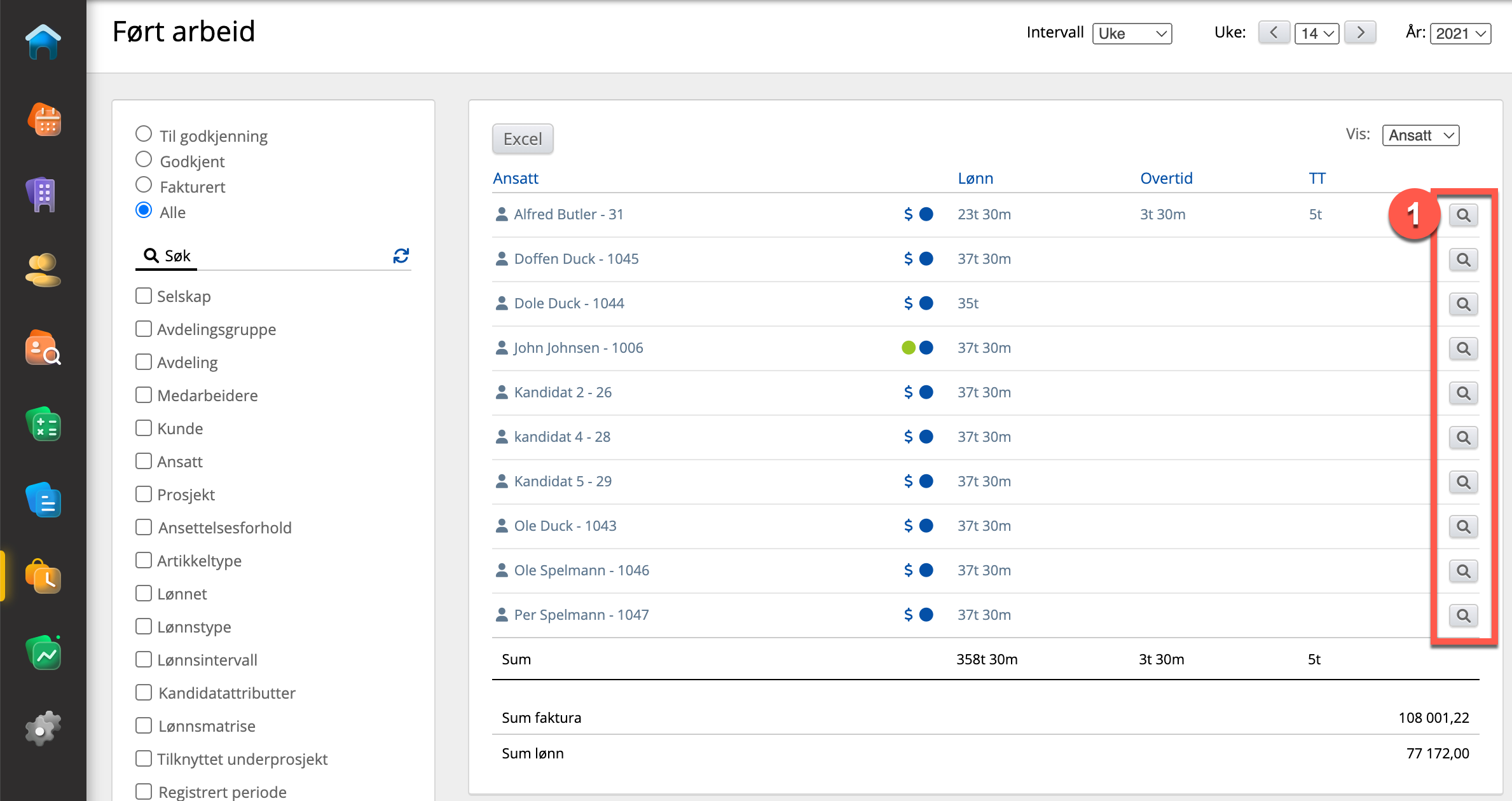Image resolution: width=1512 pixels, height=801 pixels.
Task: Sort by the Lønn column header
Action: click(x=975, y=178)
